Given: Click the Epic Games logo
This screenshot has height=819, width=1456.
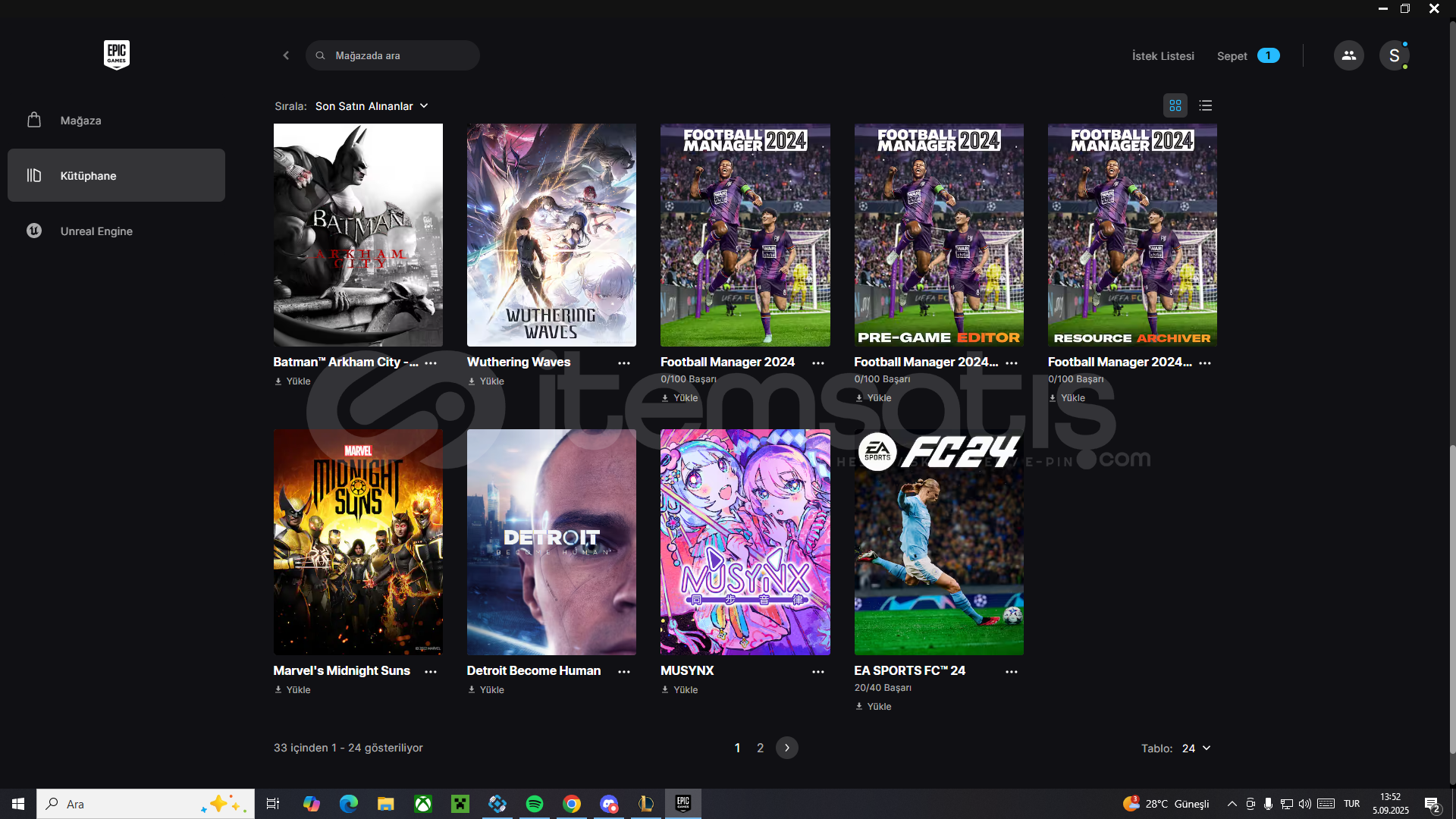Looking at the screenshot, I should 116,55.
